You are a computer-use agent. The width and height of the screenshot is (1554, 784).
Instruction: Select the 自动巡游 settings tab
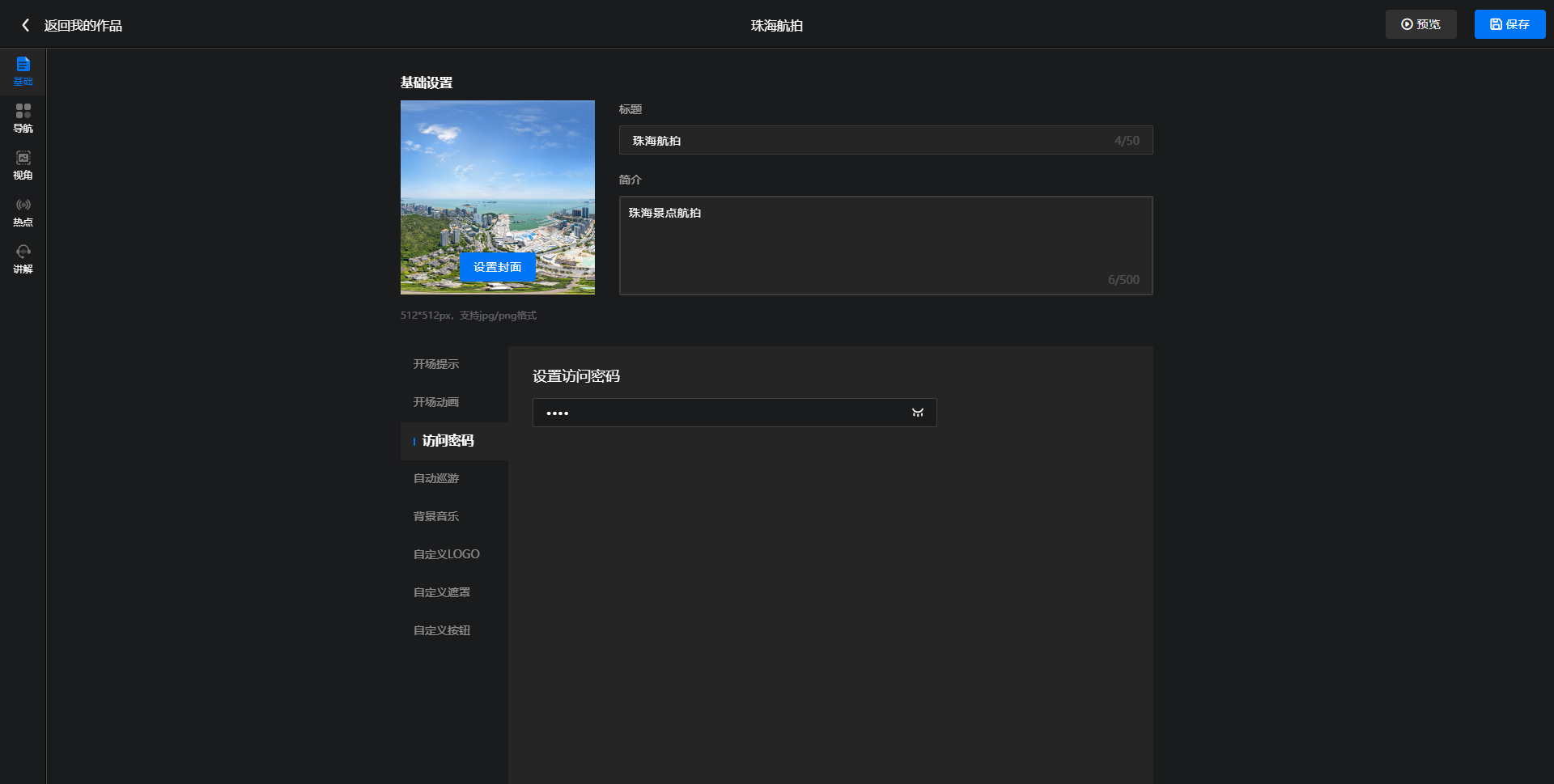point(436,478)
